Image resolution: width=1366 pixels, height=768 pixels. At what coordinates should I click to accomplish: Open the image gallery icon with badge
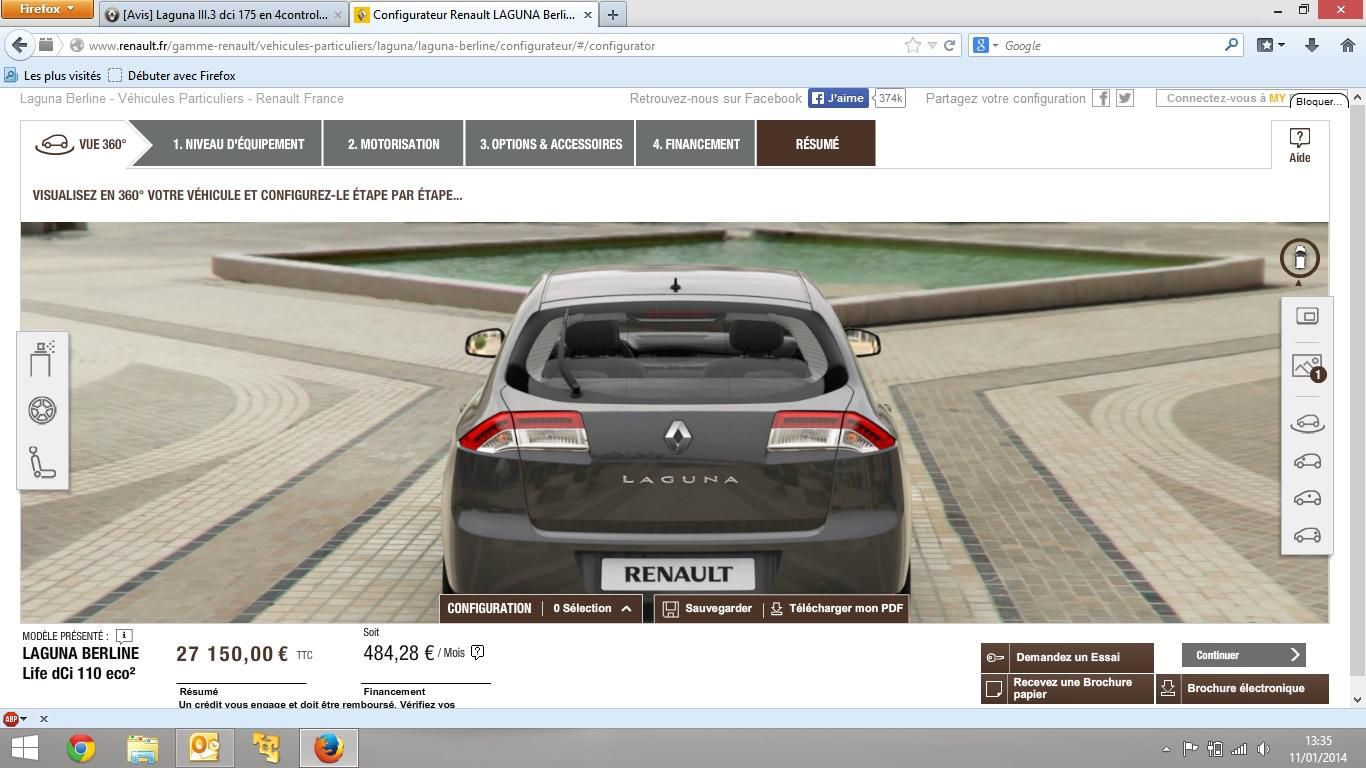point(1308,367)
